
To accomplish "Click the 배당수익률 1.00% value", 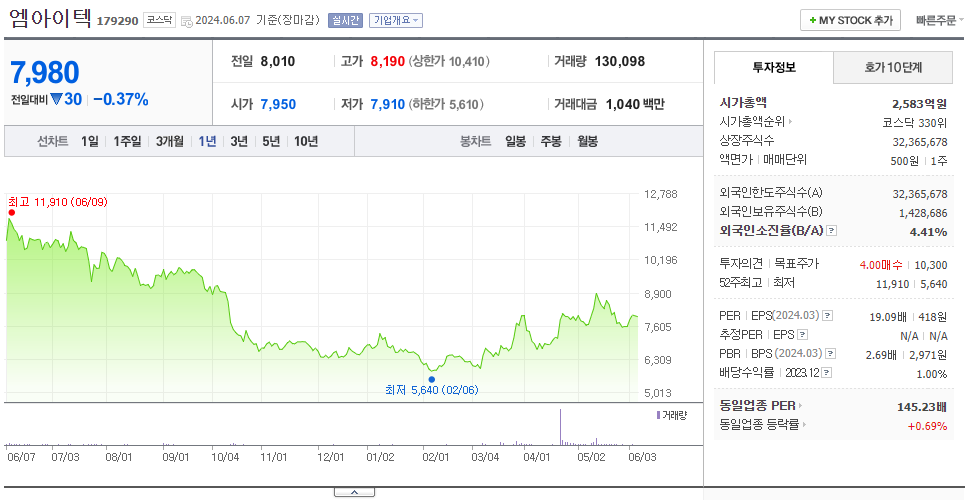I will (x=932, y=374).
